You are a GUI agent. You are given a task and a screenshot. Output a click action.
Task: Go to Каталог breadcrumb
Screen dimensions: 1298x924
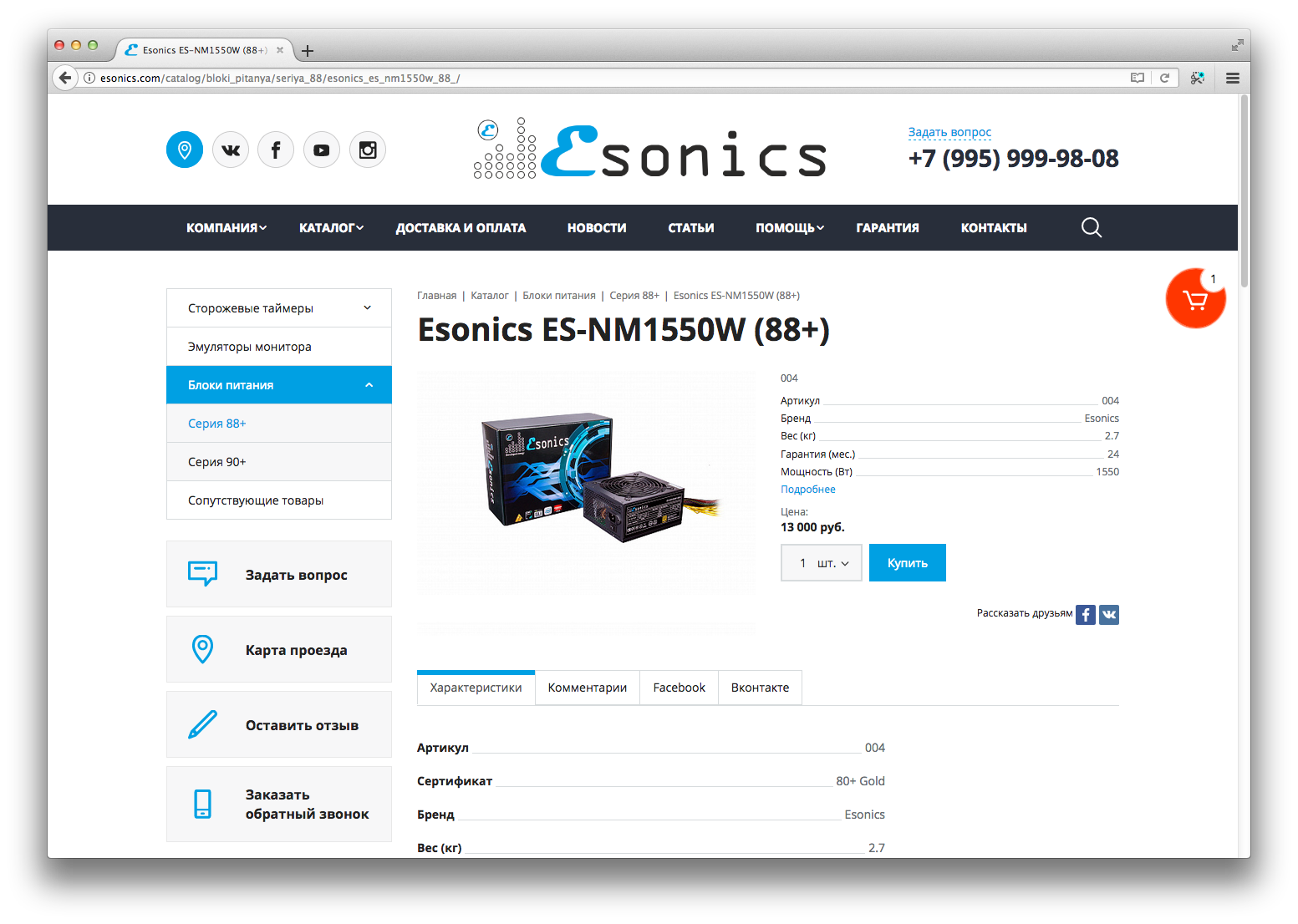(490, 296)
